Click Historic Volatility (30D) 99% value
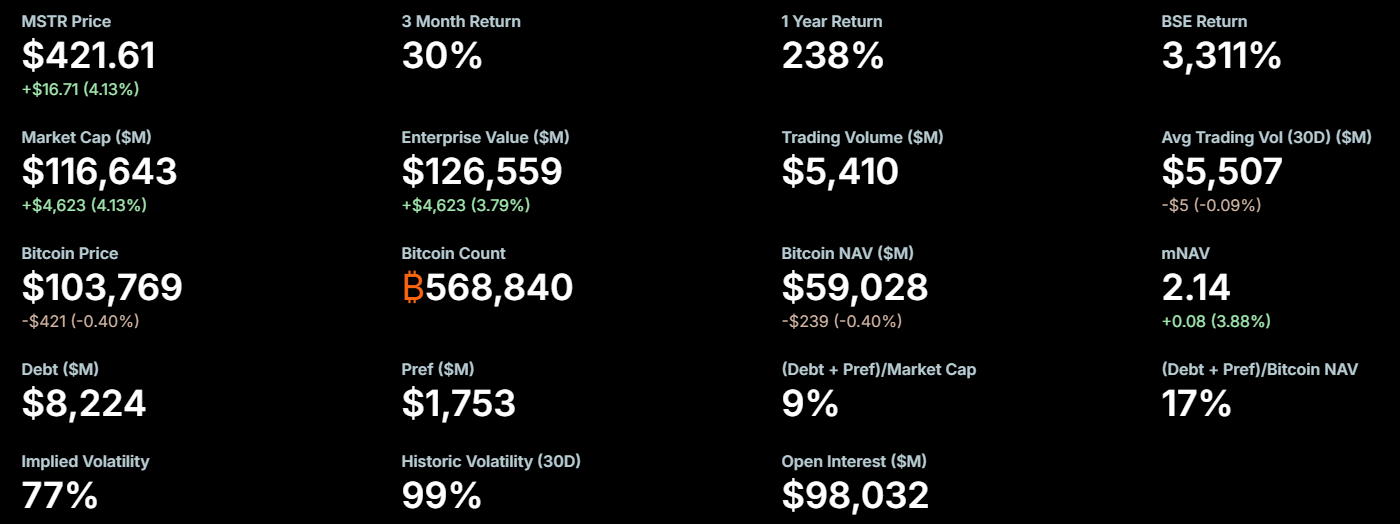Screen dimensions: 1400x524 point(442,496)
